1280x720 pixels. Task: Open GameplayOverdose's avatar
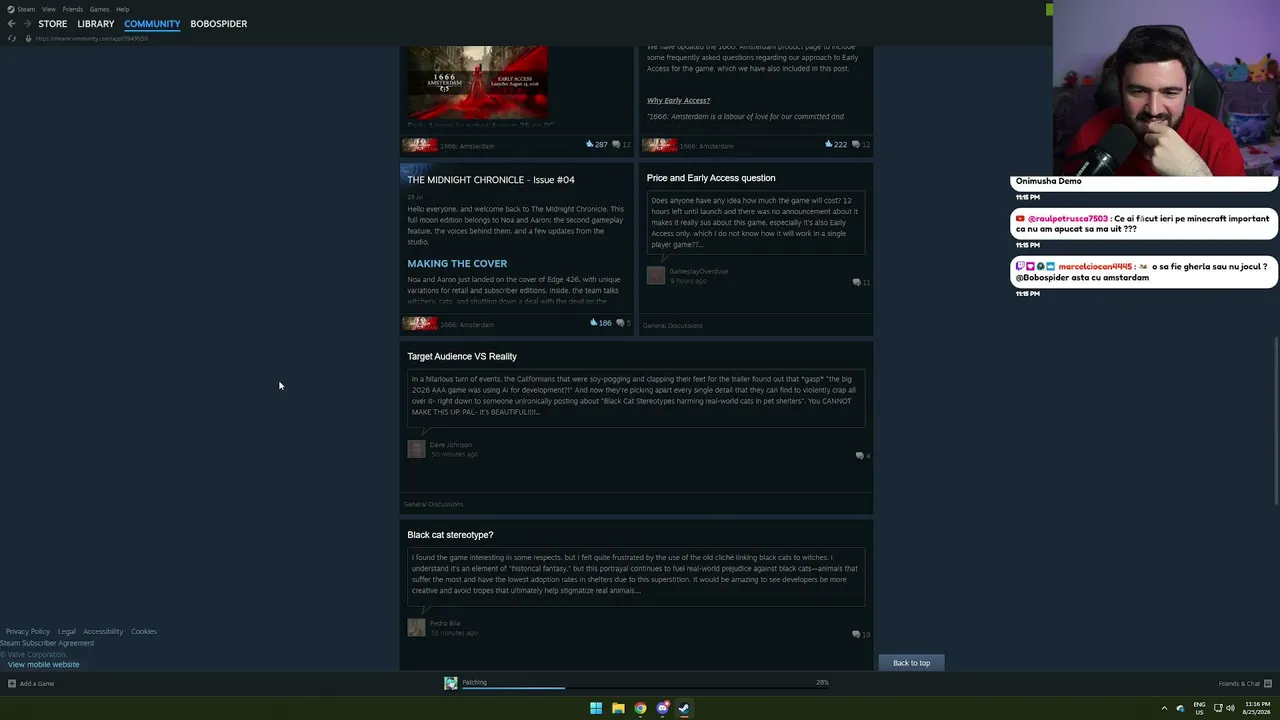point(656,275)
